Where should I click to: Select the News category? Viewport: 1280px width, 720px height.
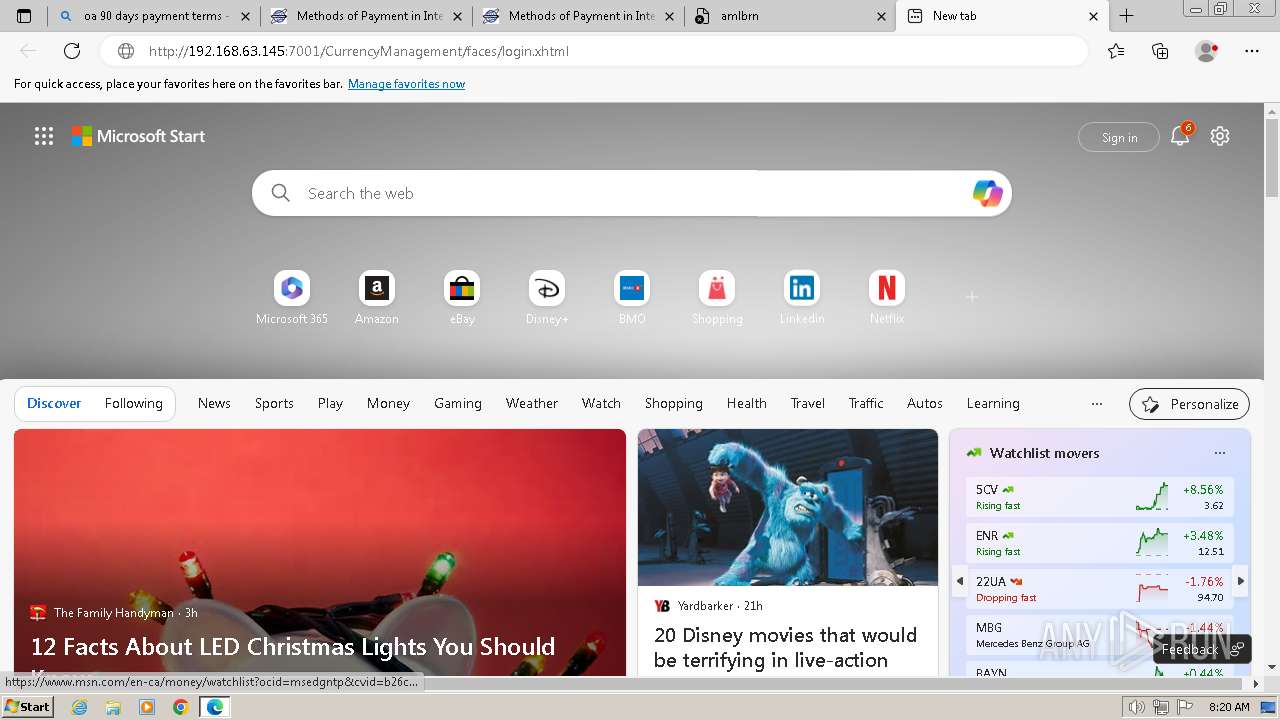214,403
